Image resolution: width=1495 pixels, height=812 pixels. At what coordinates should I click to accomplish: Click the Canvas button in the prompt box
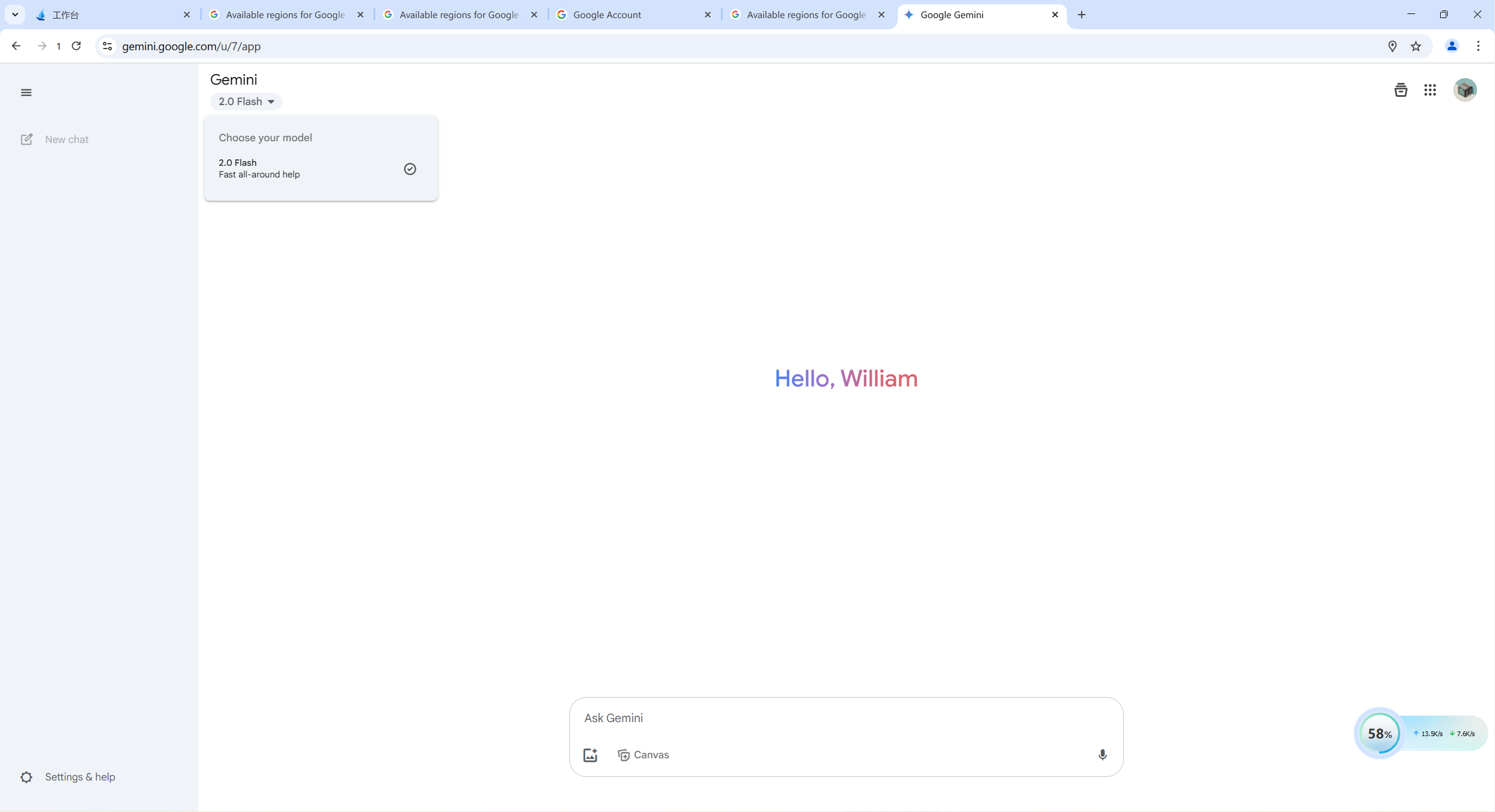pos(643,755)
